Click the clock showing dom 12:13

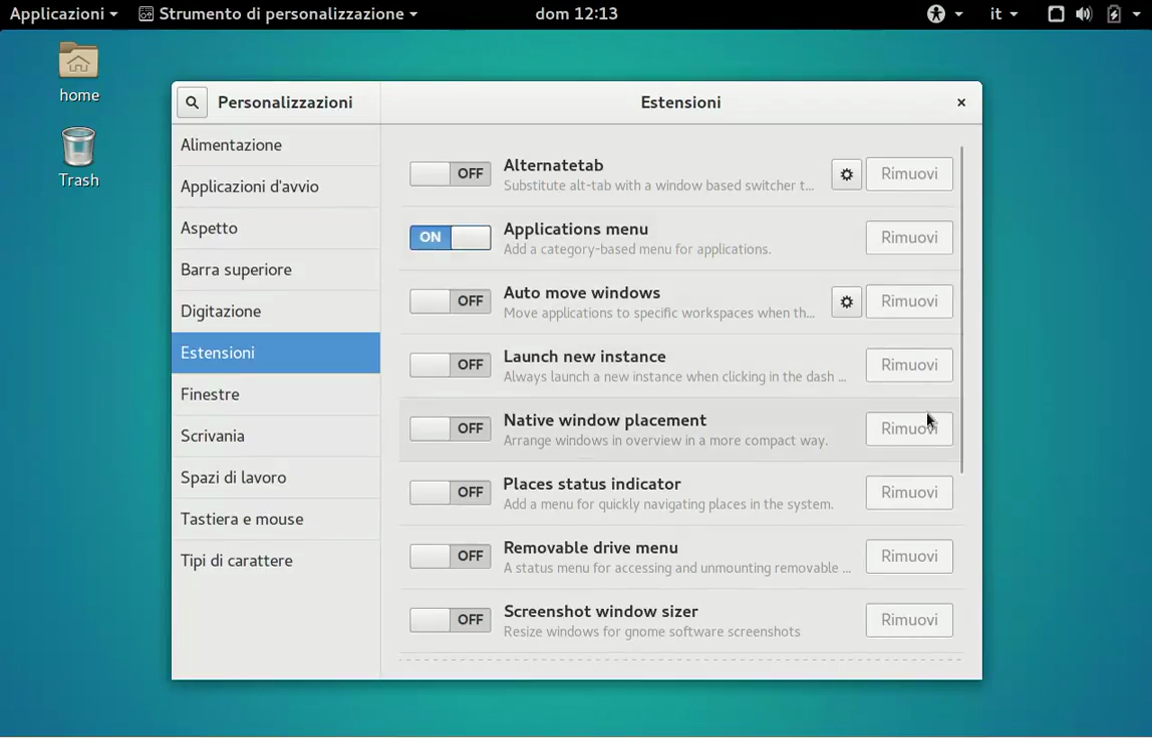click(x=576, y=14)
